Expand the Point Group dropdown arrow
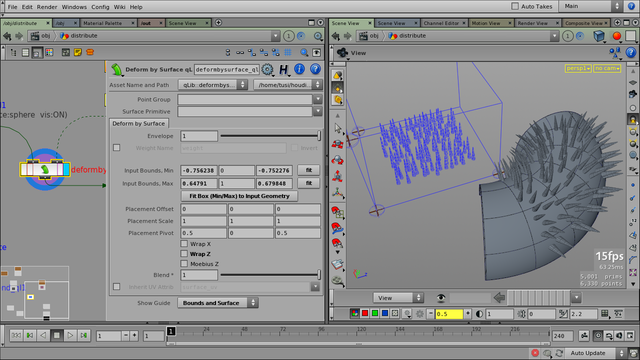The height and width of the screenshot is (360, 640). (318, 99)
